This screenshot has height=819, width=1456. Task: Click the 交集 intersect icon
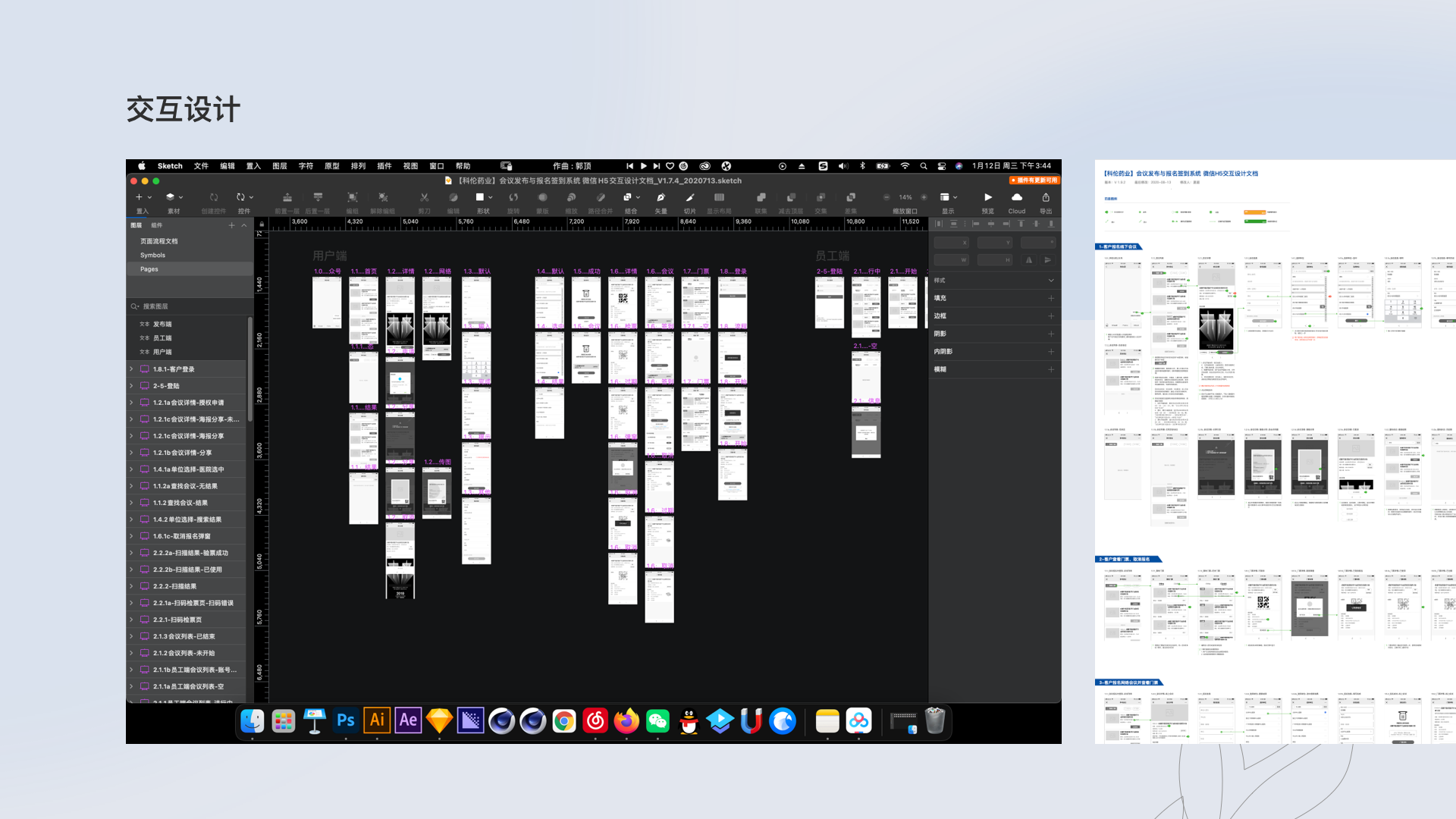click(821, 197)
